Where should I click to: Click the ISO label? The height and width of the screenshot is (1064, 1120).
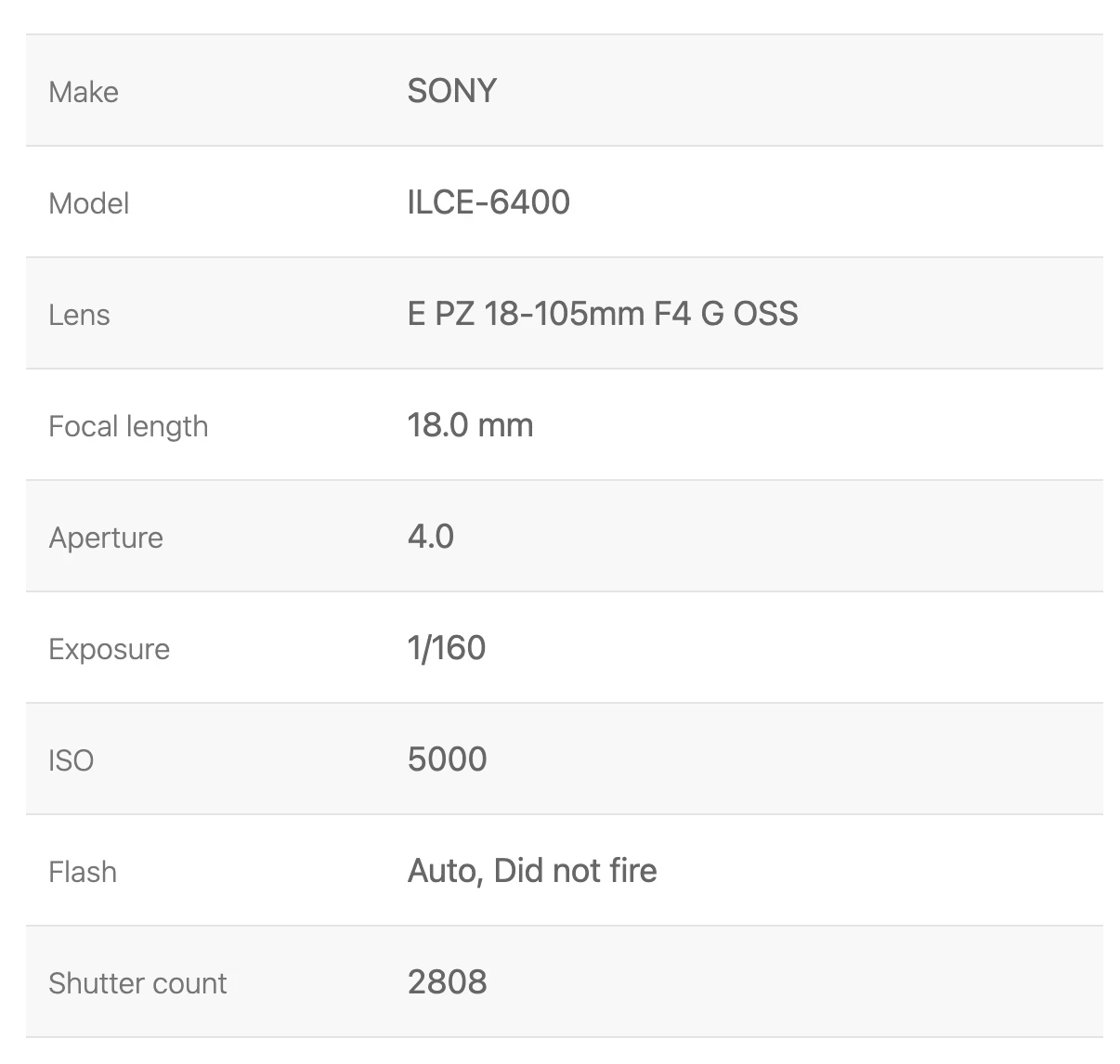71,760
